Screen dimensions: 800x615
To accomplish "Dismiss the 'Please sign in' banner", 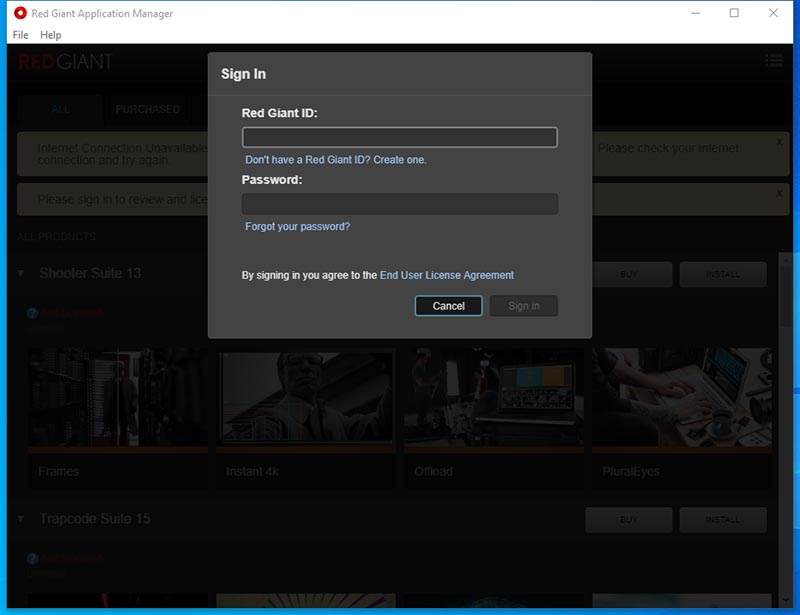I will coord(780,193).
